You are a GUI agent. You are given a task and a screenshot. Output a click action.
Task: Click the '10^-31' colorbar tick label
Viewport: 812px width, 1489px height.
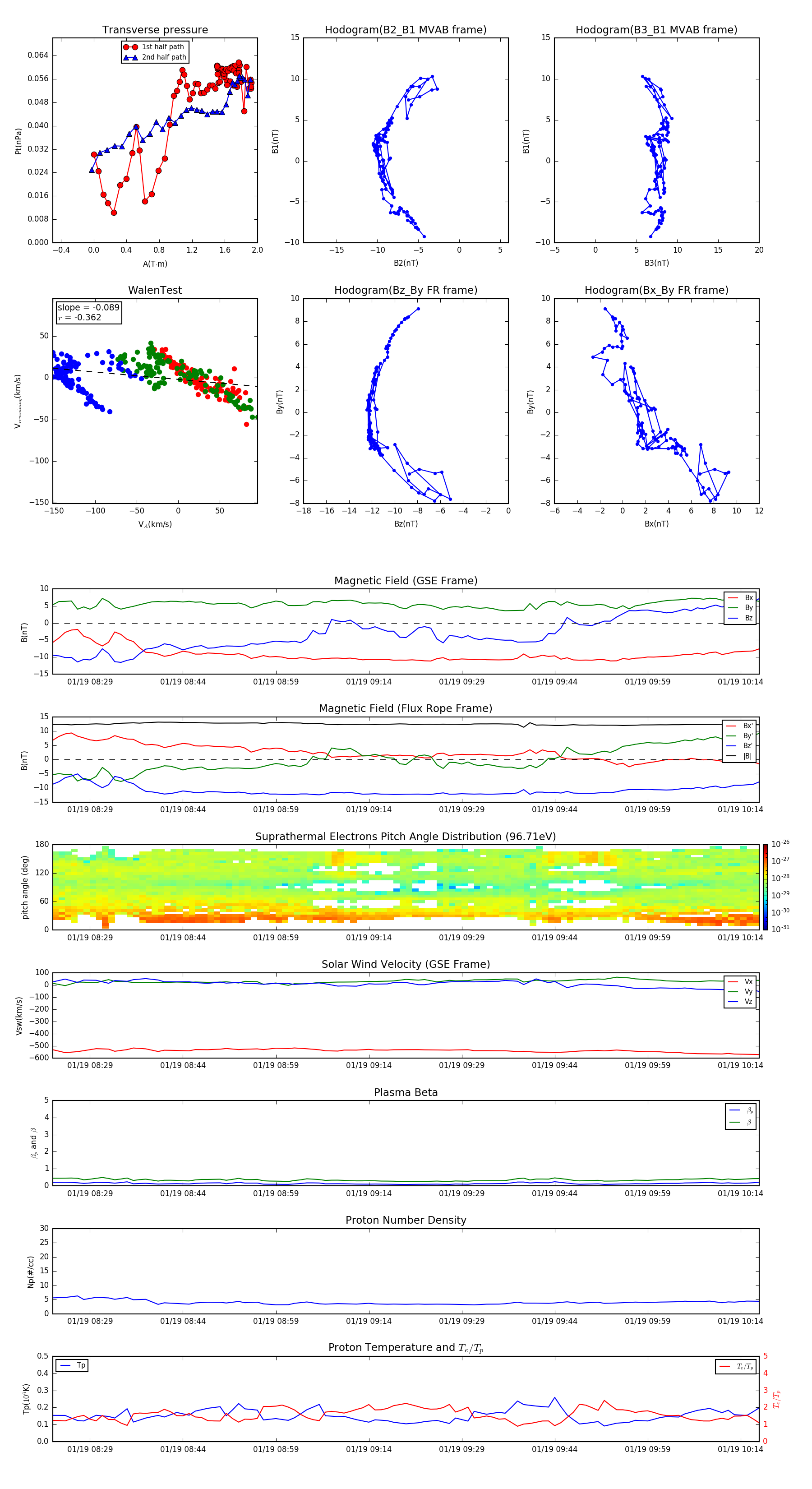click(780, 929)
